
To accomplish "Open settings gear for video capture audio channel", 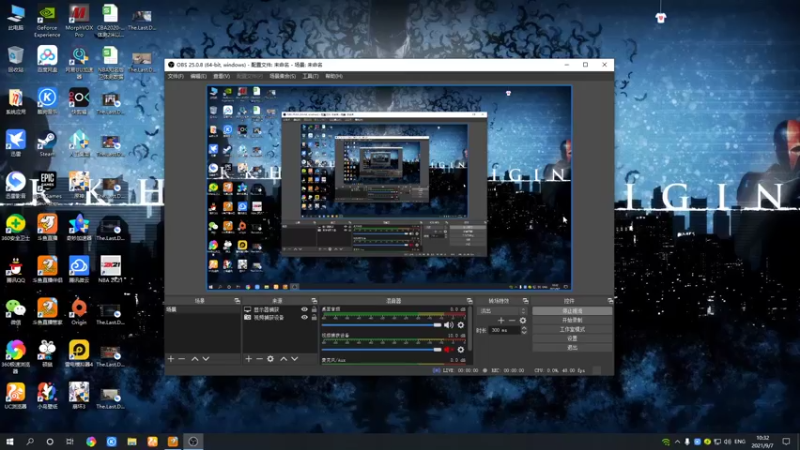I will coord(461,349).
